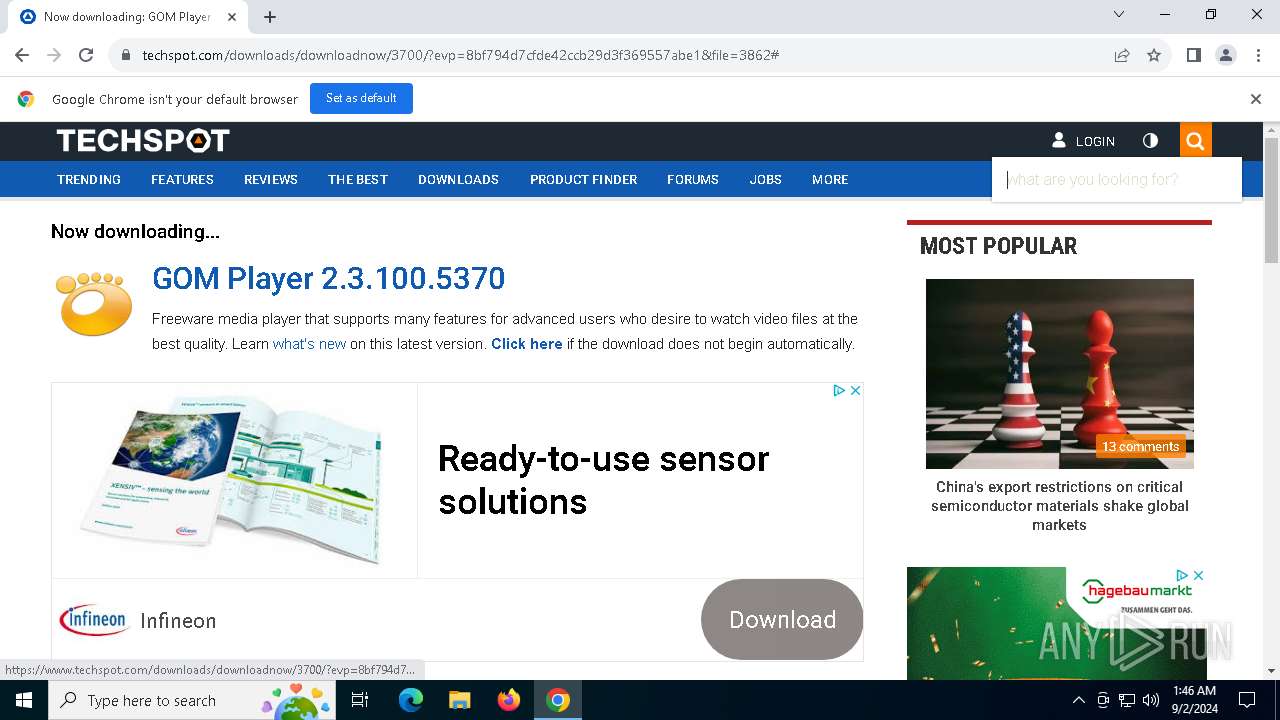Click the scrollbar down arrow
The height and width of the screenshot is (720, 1280).
tap(1271, 671)
